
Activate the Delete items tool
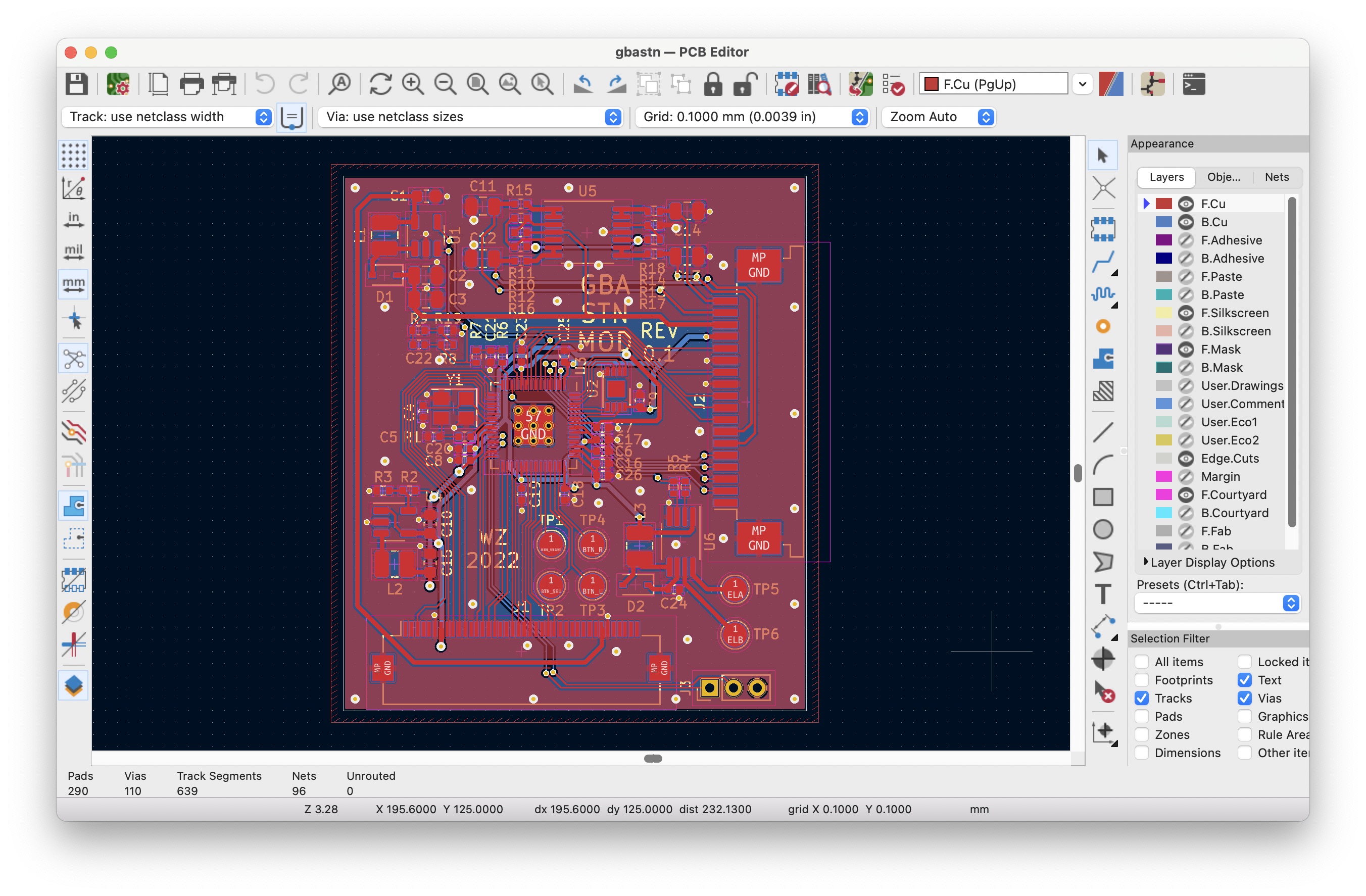pos(1103,691)
